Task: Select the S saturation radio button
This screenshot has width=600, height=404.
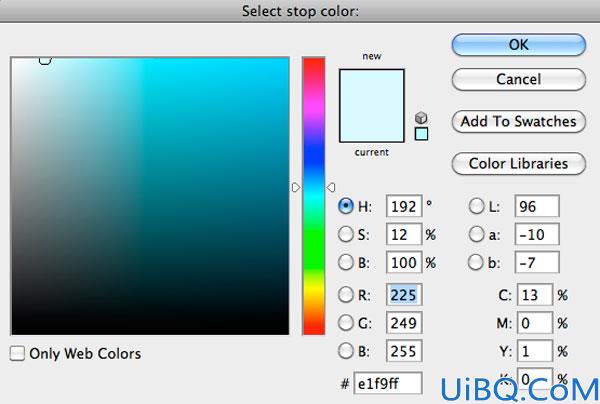Action: 346,234
